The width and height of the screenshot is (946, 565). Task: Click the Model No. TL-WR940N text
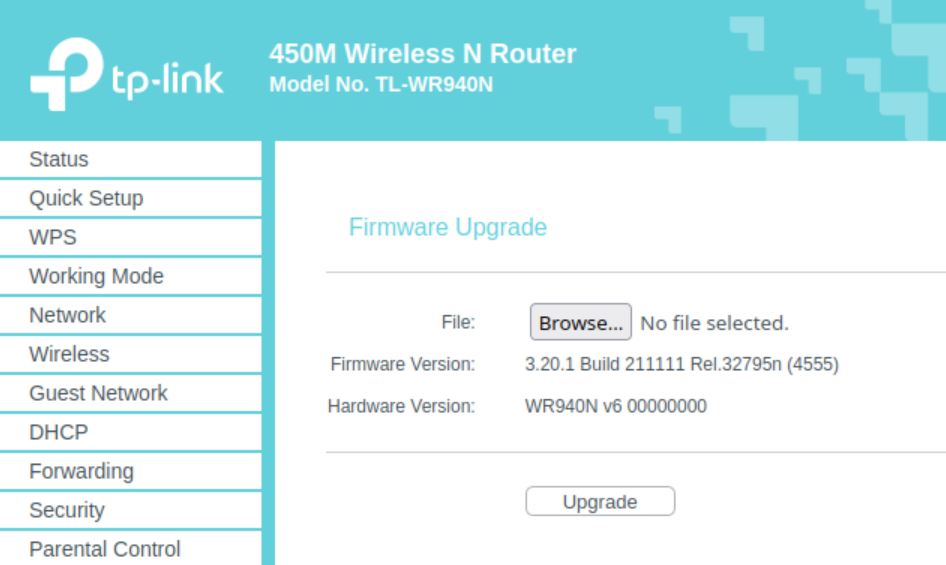point(381,85)
